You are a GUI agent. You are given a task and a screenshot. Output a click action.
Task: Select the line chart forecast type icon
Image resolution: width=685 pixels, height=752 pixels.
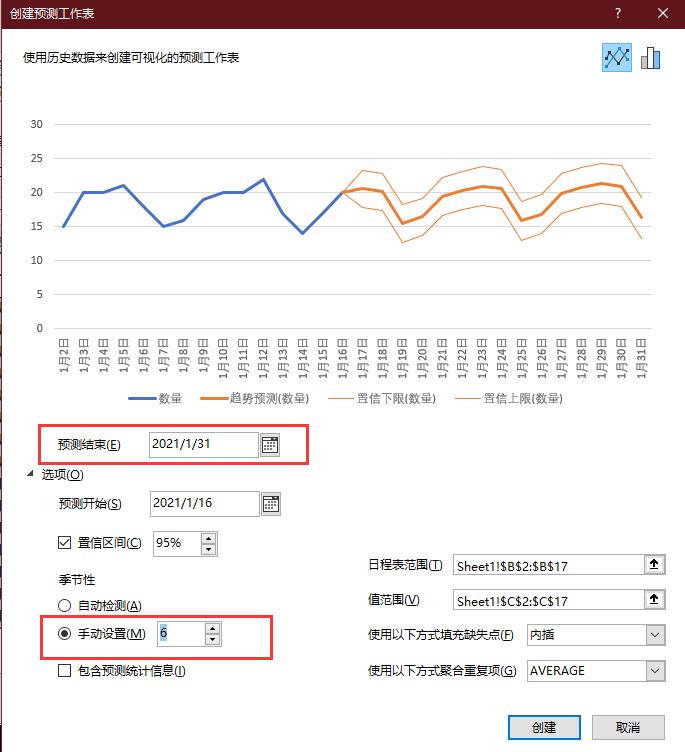point(616,58)
